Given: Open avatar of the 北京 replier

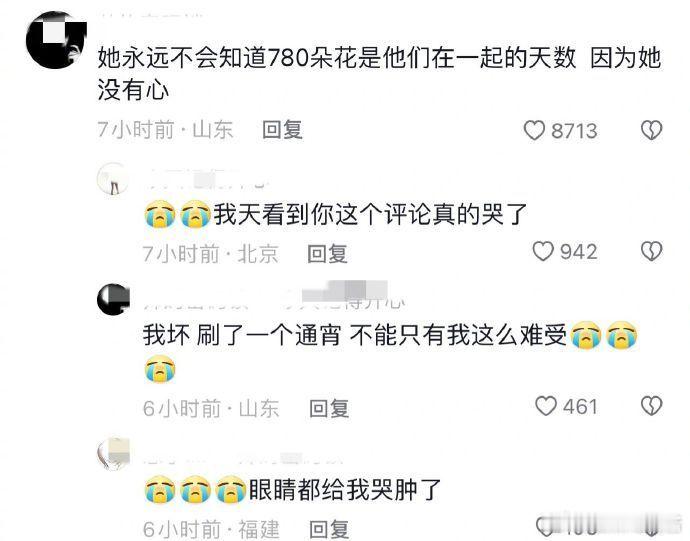Looking at the screenshot, I should click(113, 179).
